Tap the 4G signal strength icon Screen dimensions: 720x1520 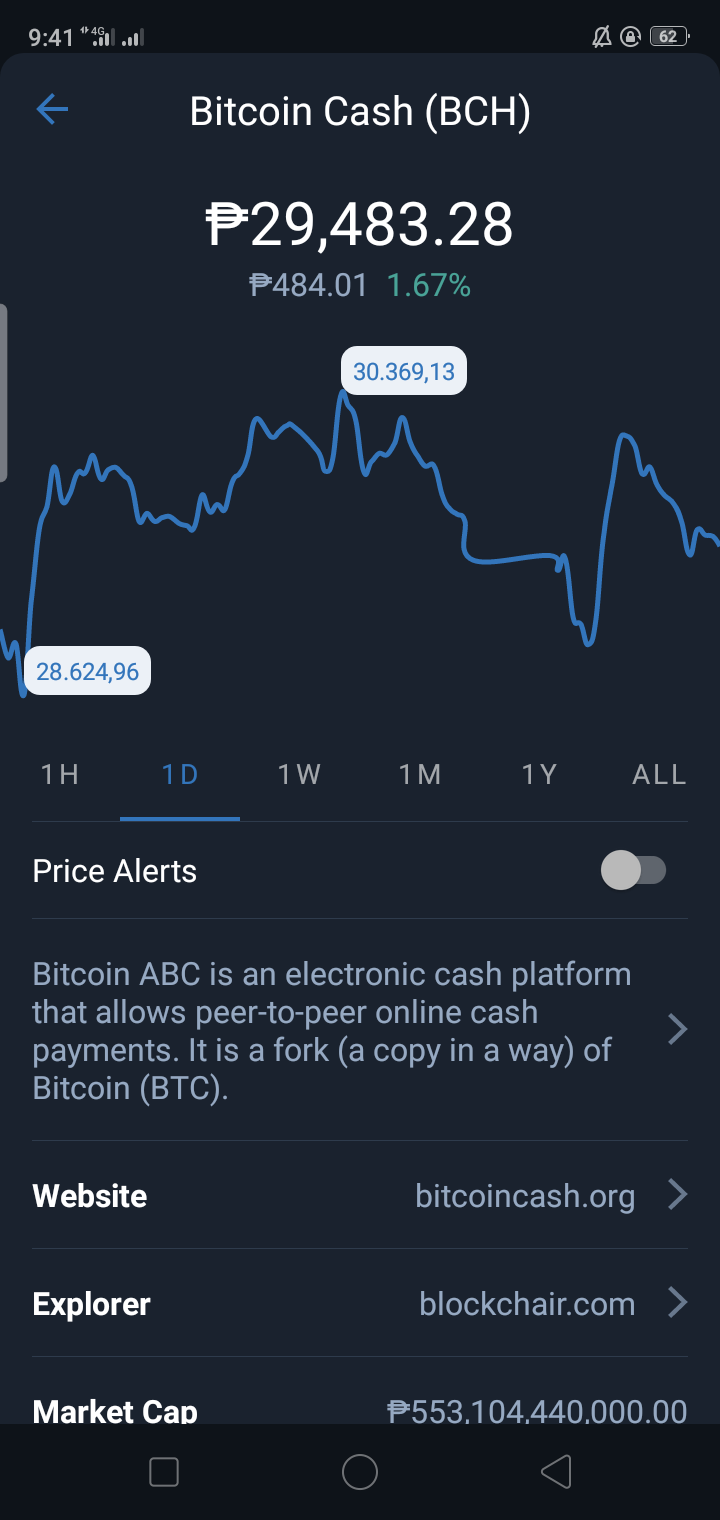pyautogui.click(x=103, y=37)
